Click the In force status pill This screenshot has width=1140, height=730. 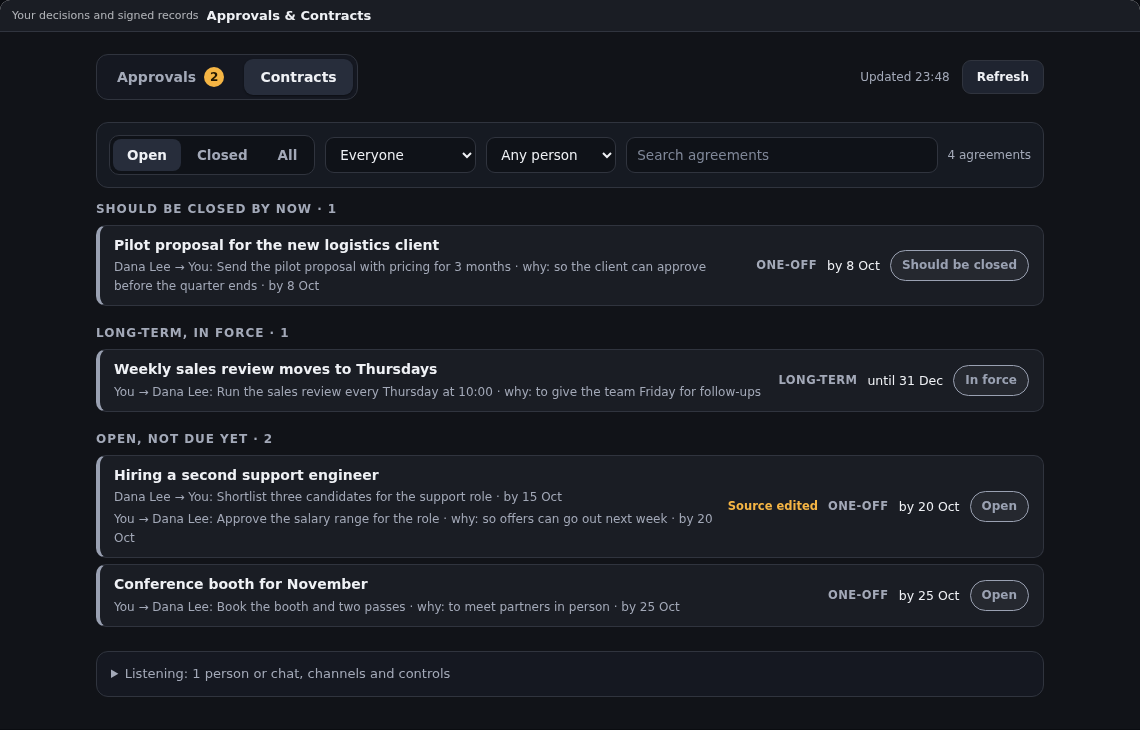(990, 380)
